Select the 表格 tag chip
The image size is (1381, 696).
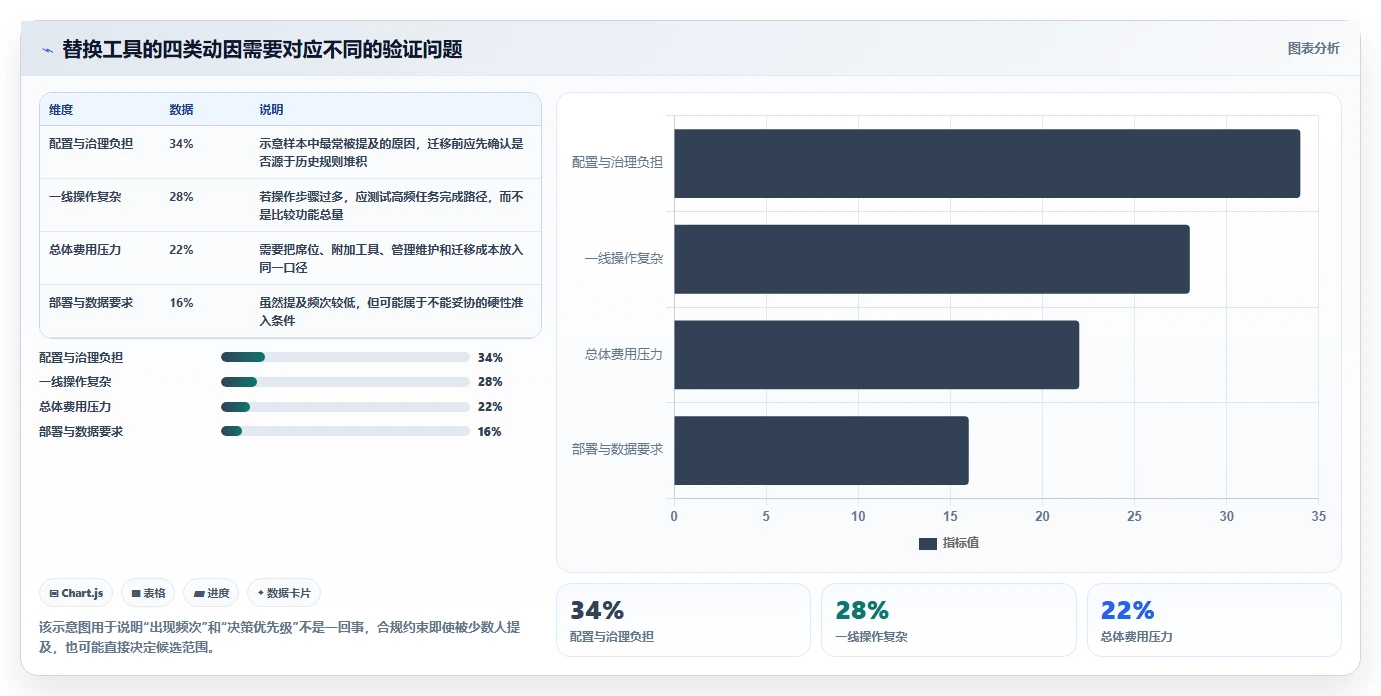coord(148,593)
